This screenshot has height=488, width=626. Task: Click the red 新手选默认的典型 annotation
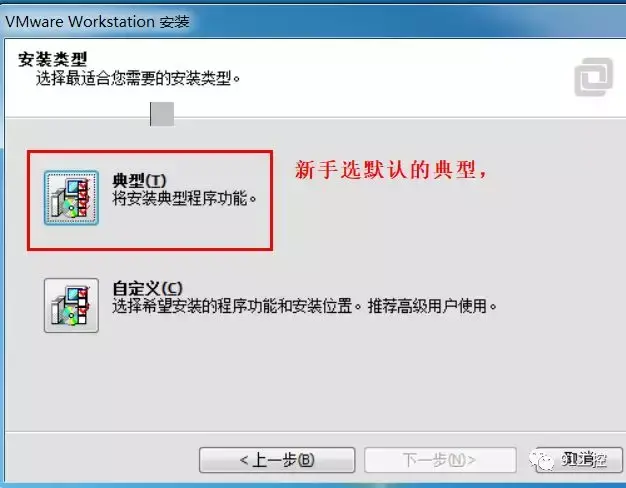(x=390, y=169)
